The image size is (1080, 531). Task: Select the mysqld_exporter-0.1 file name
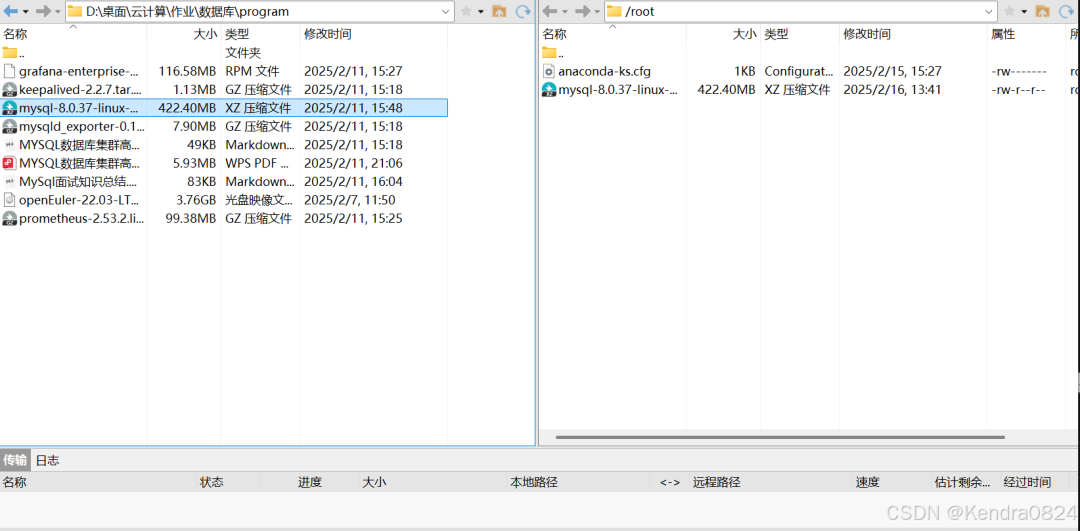point(82,126)
